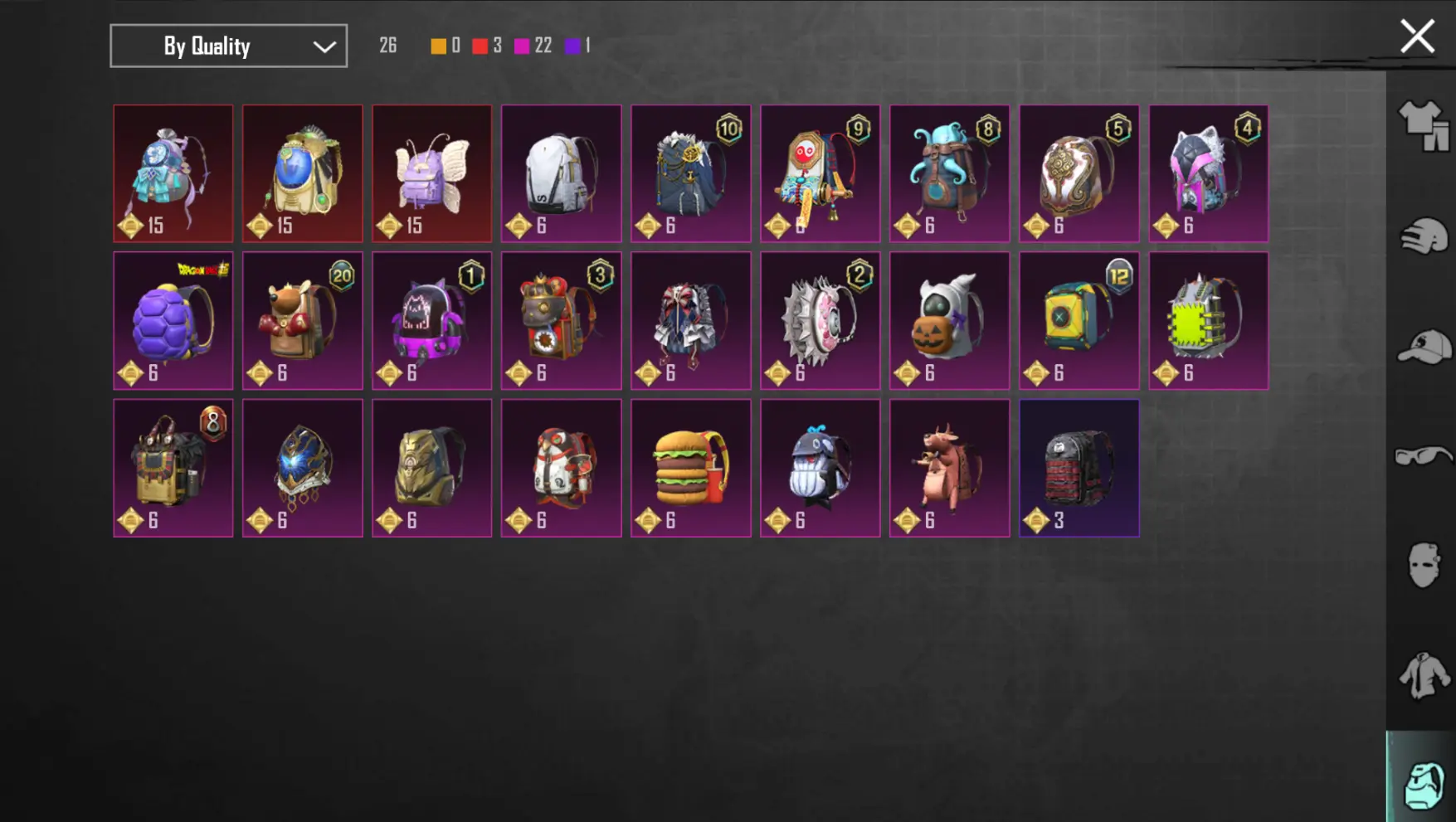Close the inventory panel
Viewport: 1456px width, 822px height.
point(1417,36)
